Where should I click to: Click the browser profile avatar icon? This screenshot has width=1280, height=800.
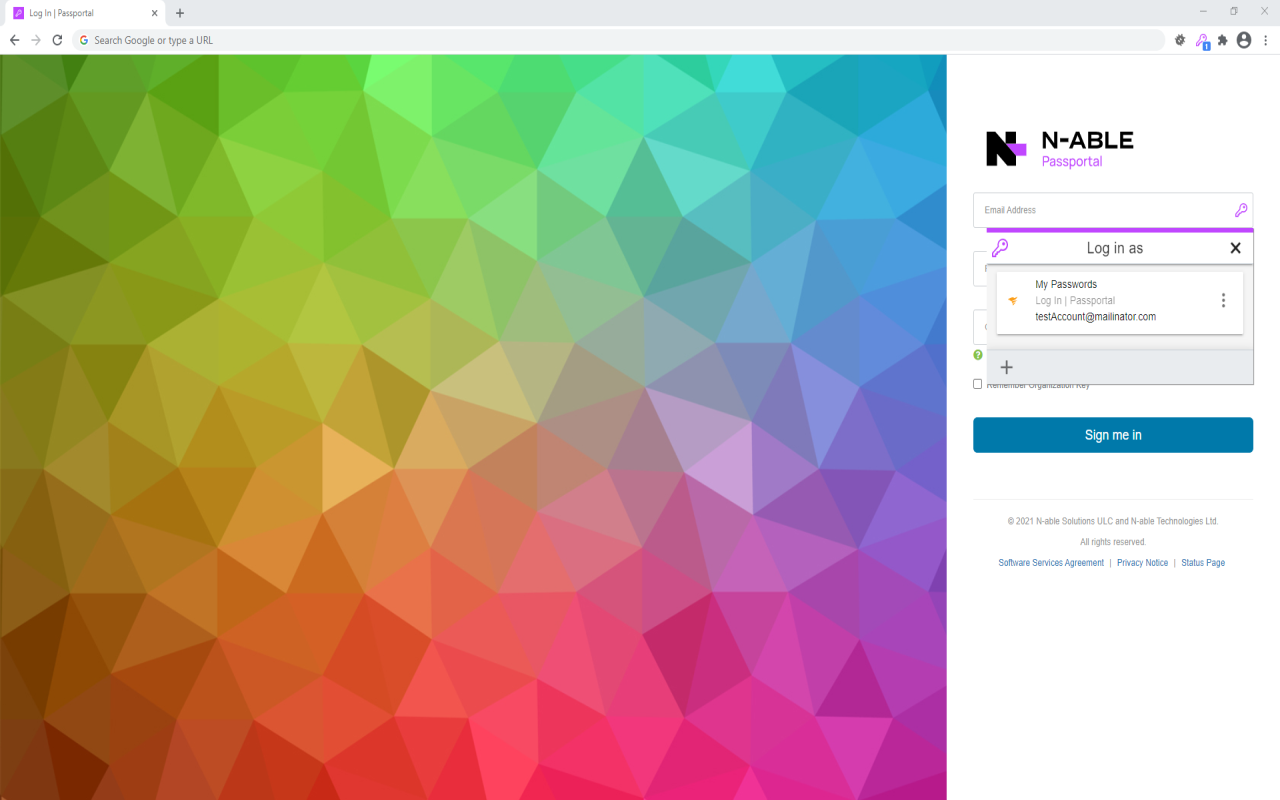coord(1244,40)
